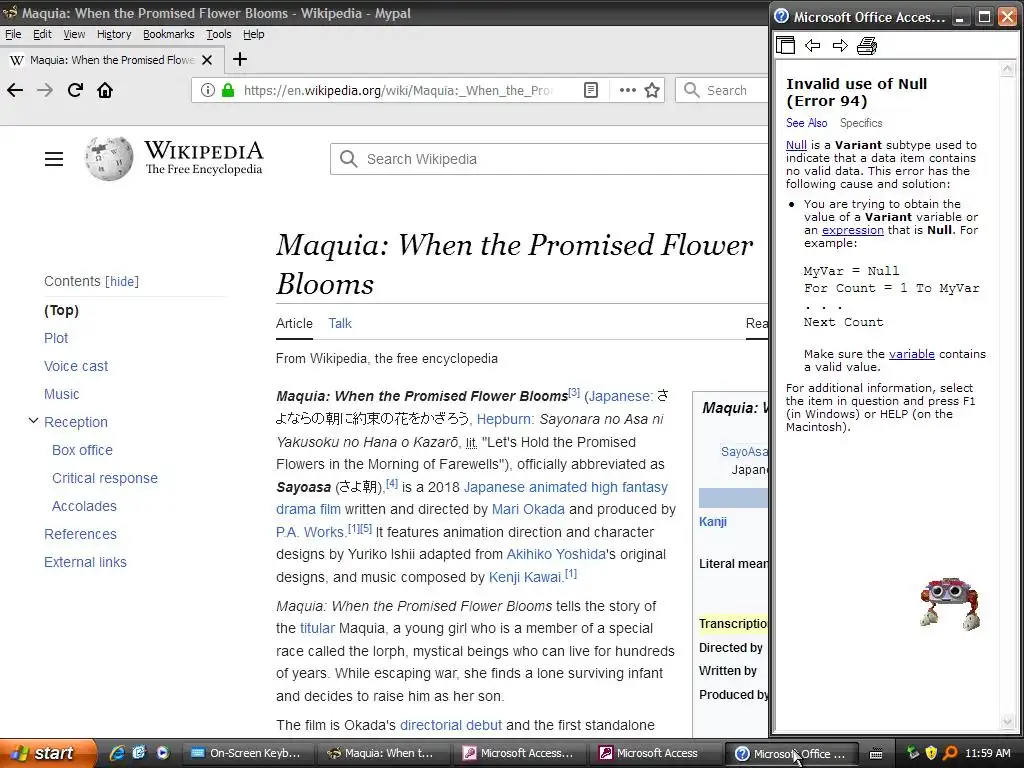Screen dimensions: 1024x768
Task: Open the Hepburn romanization link
Action: [x=505, y=419]
